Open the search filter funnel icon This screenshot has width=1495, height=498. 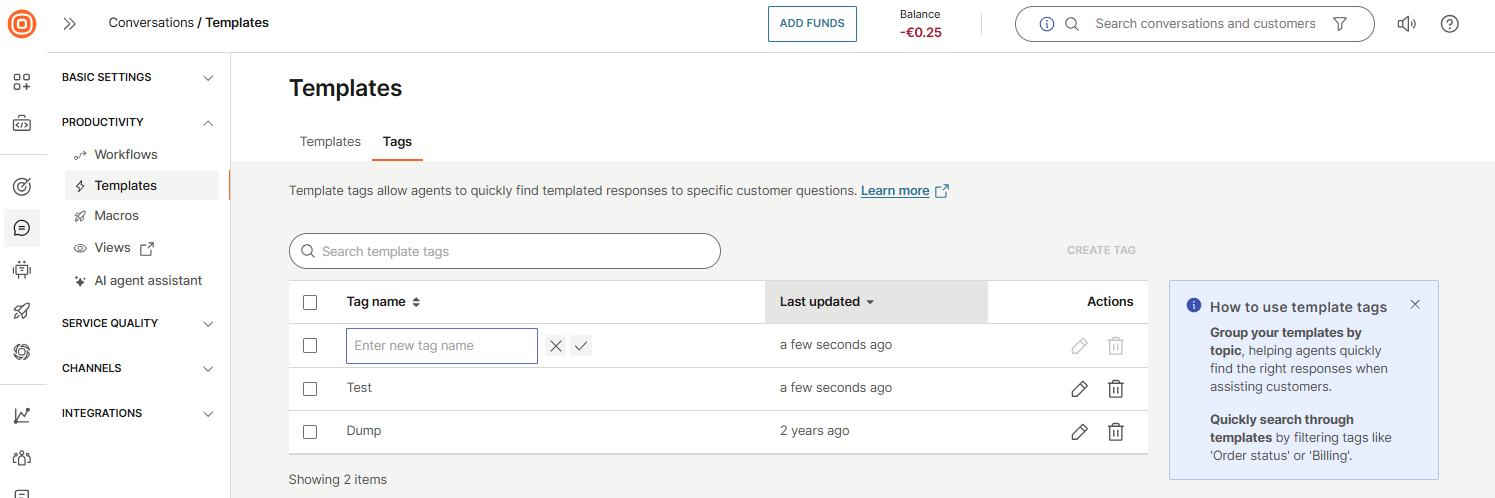(1340, 24)
